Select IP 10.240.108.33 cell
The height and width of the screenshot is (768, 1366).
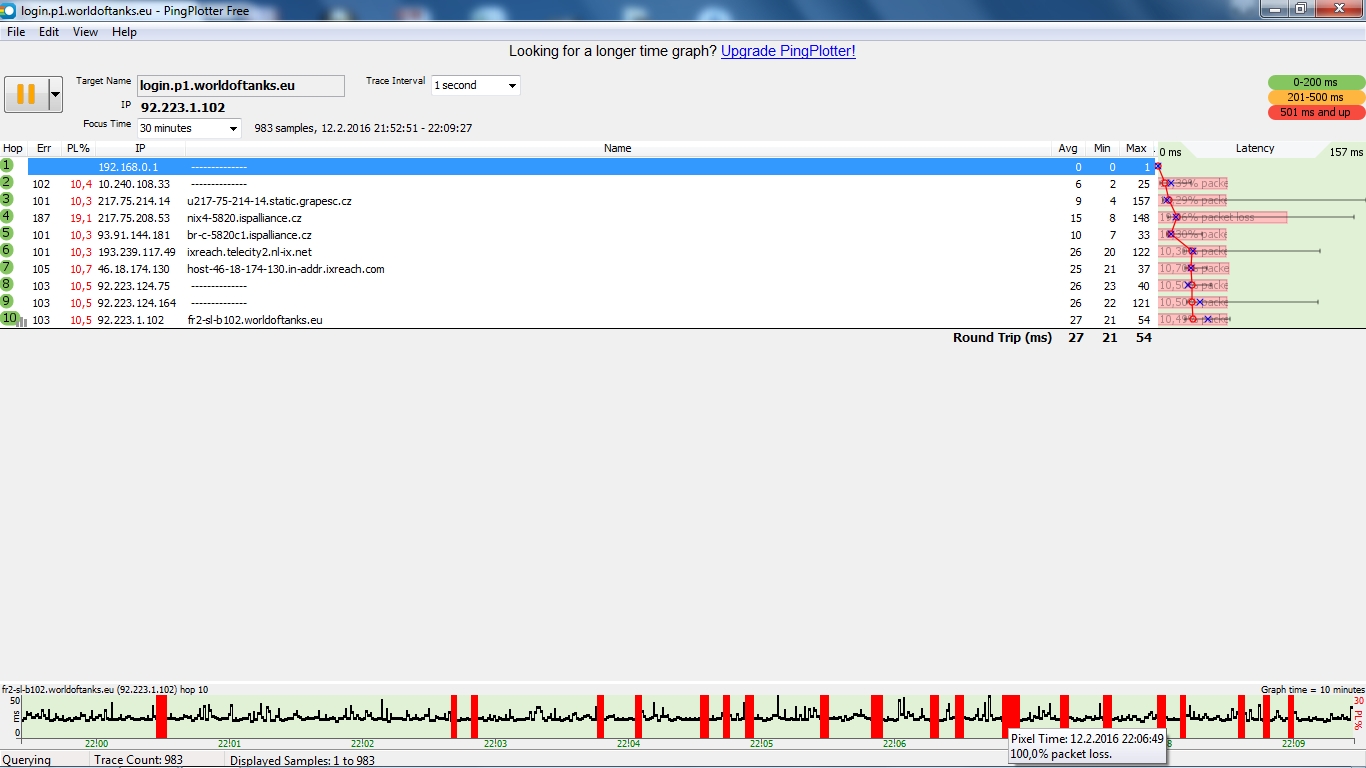(x=134, y=184)
